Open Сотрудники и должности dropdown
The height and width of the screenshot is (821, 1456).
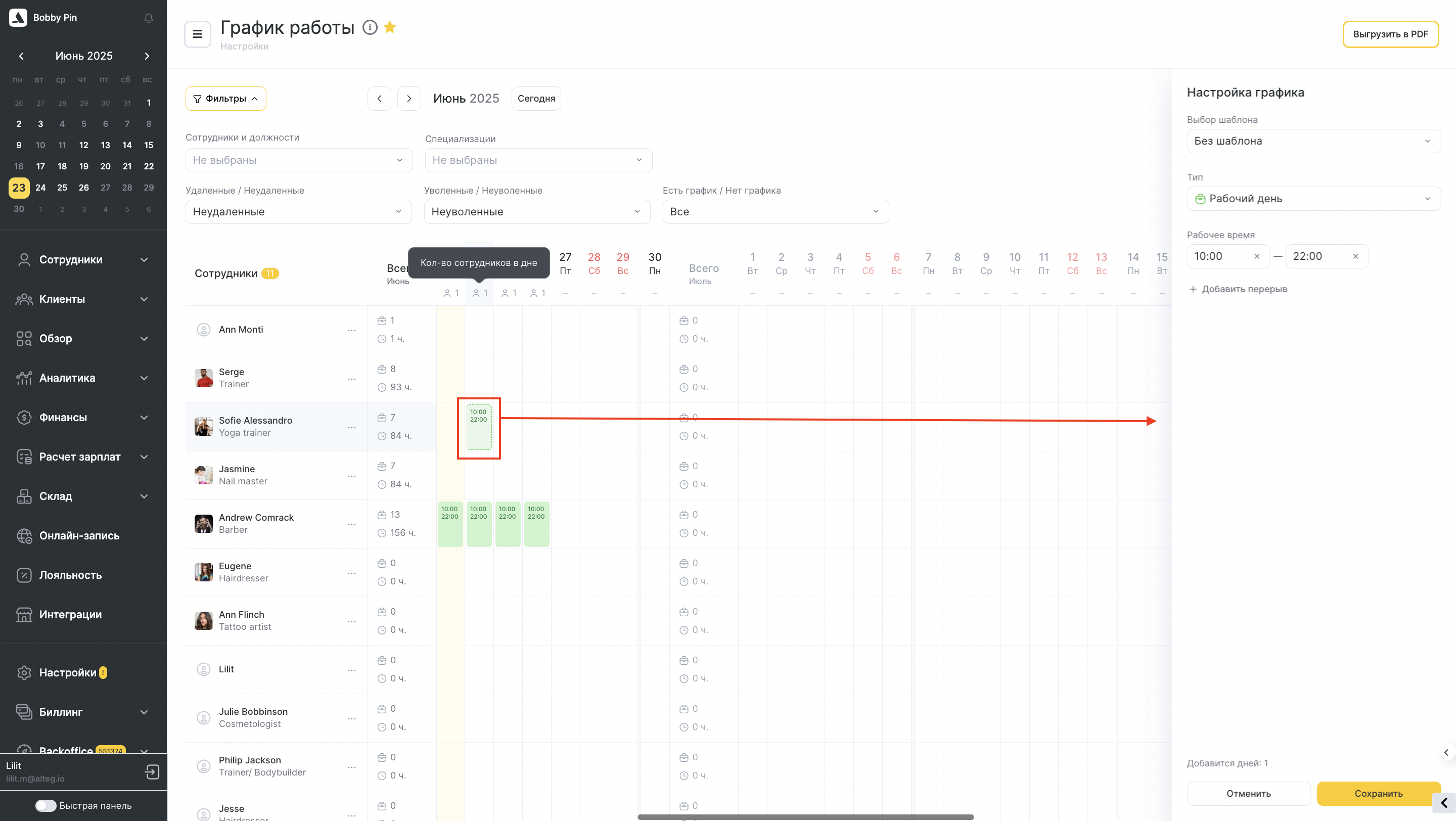299,160
